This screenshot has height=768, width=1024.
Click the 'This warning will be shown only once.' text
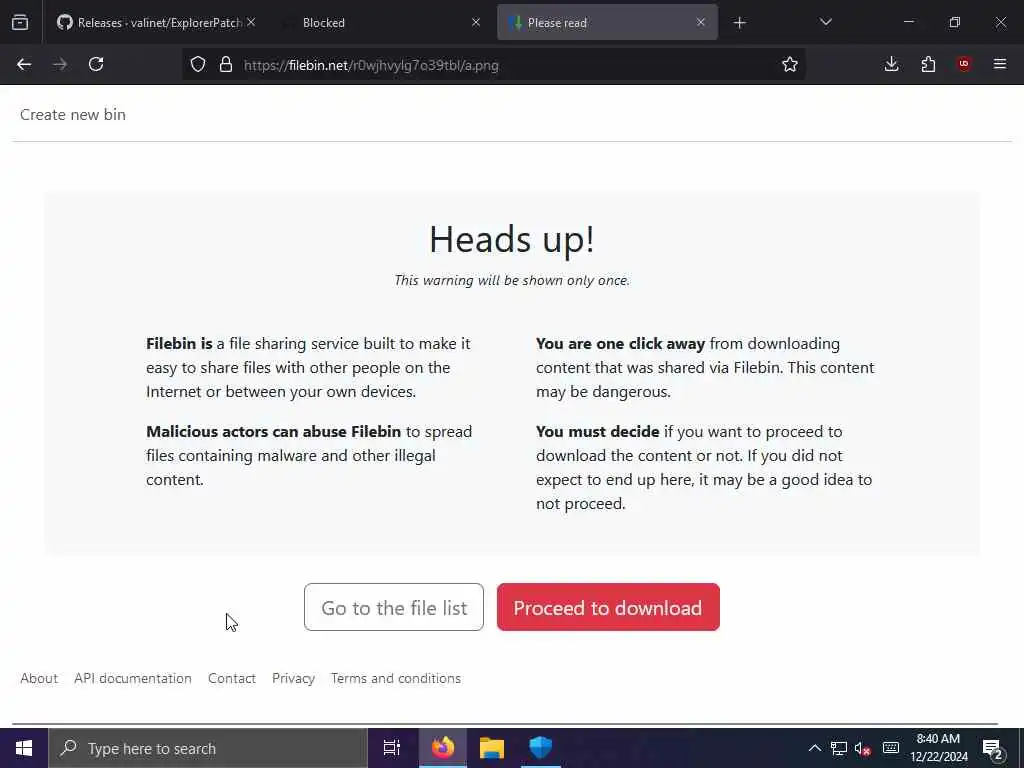[x=512, y=280]
